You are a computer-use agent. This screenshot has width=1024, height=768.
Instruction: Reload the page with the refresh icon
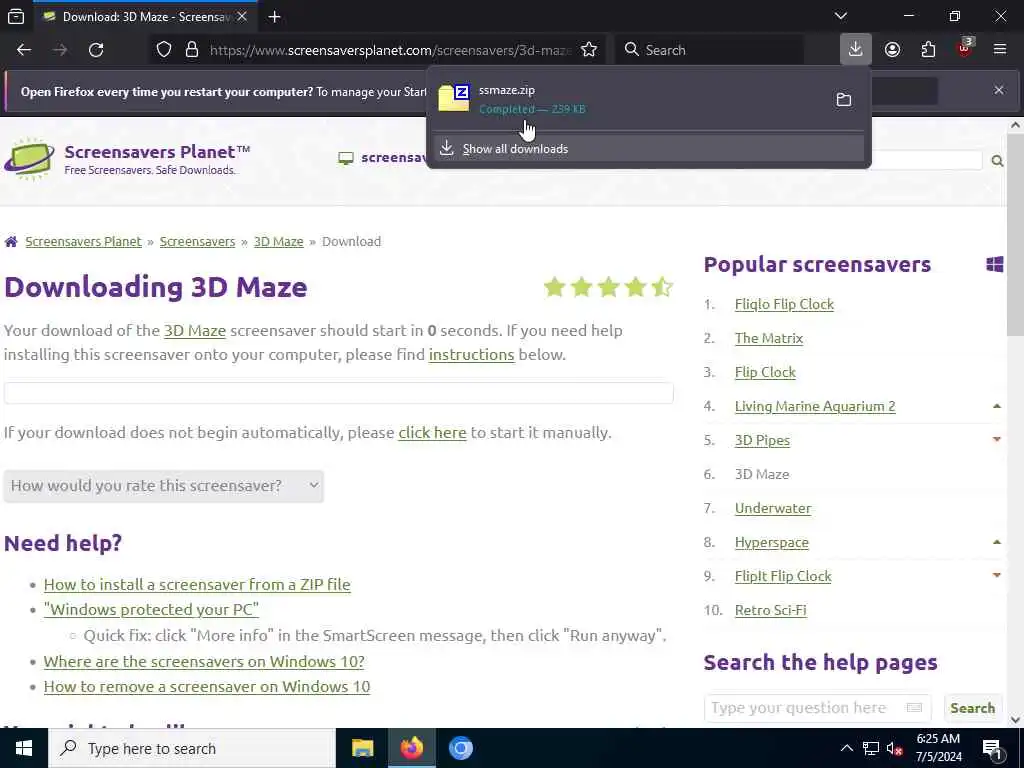coord(96,50)
